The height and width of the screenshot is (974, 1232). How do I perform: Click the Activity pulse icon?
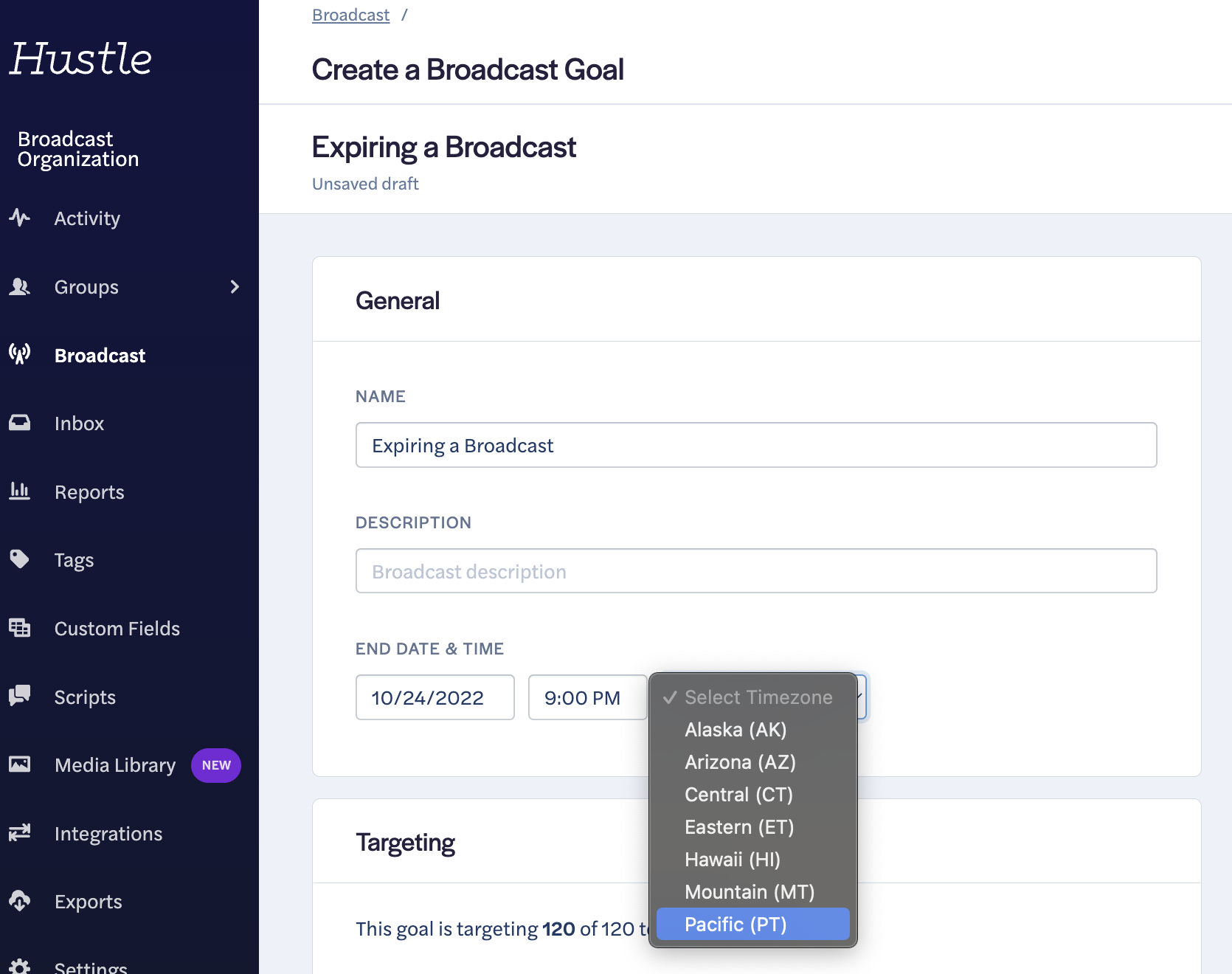tap(20, 218)
